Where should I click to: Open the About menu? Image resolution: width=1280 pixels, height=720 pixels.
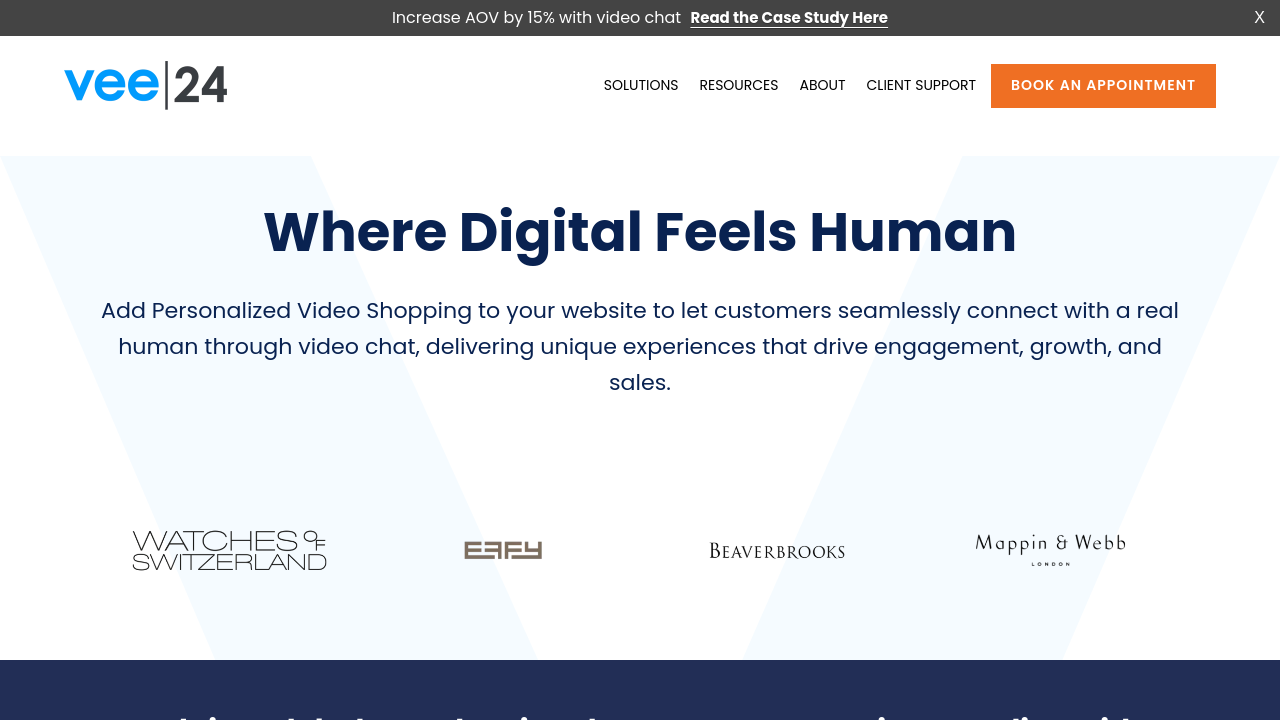tap(822, 86)
